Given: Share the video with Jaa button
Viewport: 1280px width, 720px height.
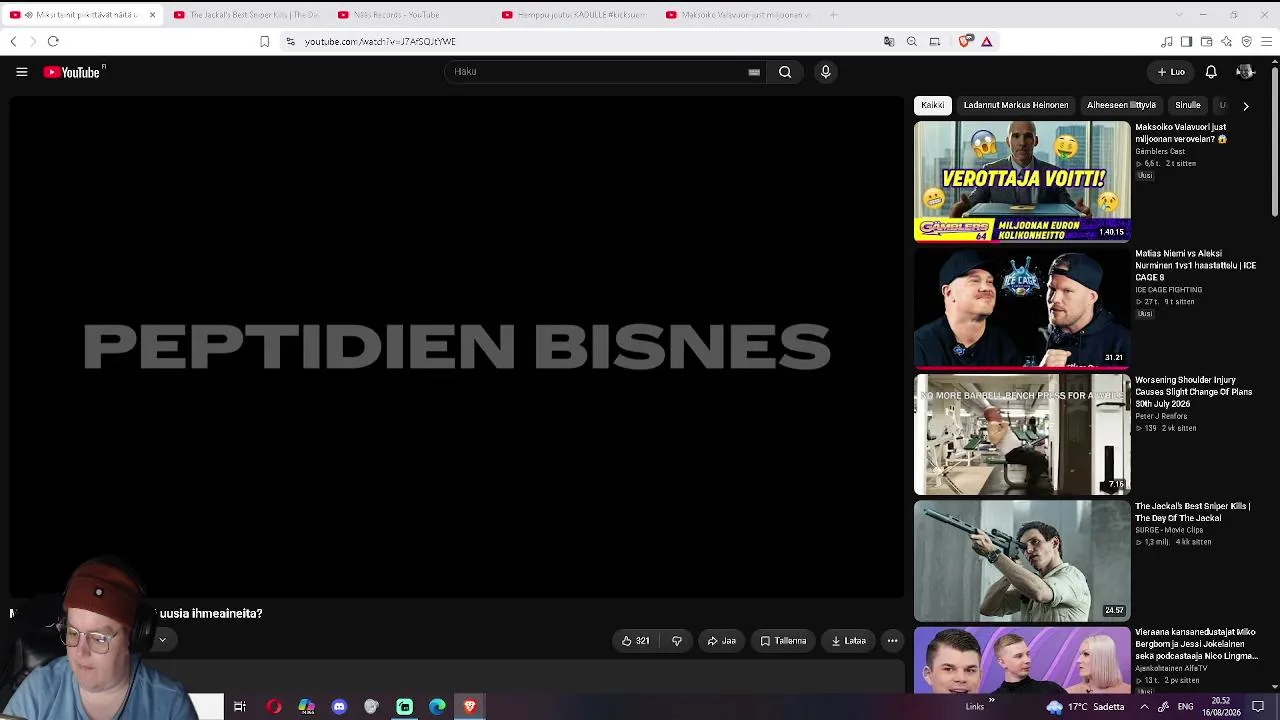Looking at the screenshot, I should [x=722, y=641].
